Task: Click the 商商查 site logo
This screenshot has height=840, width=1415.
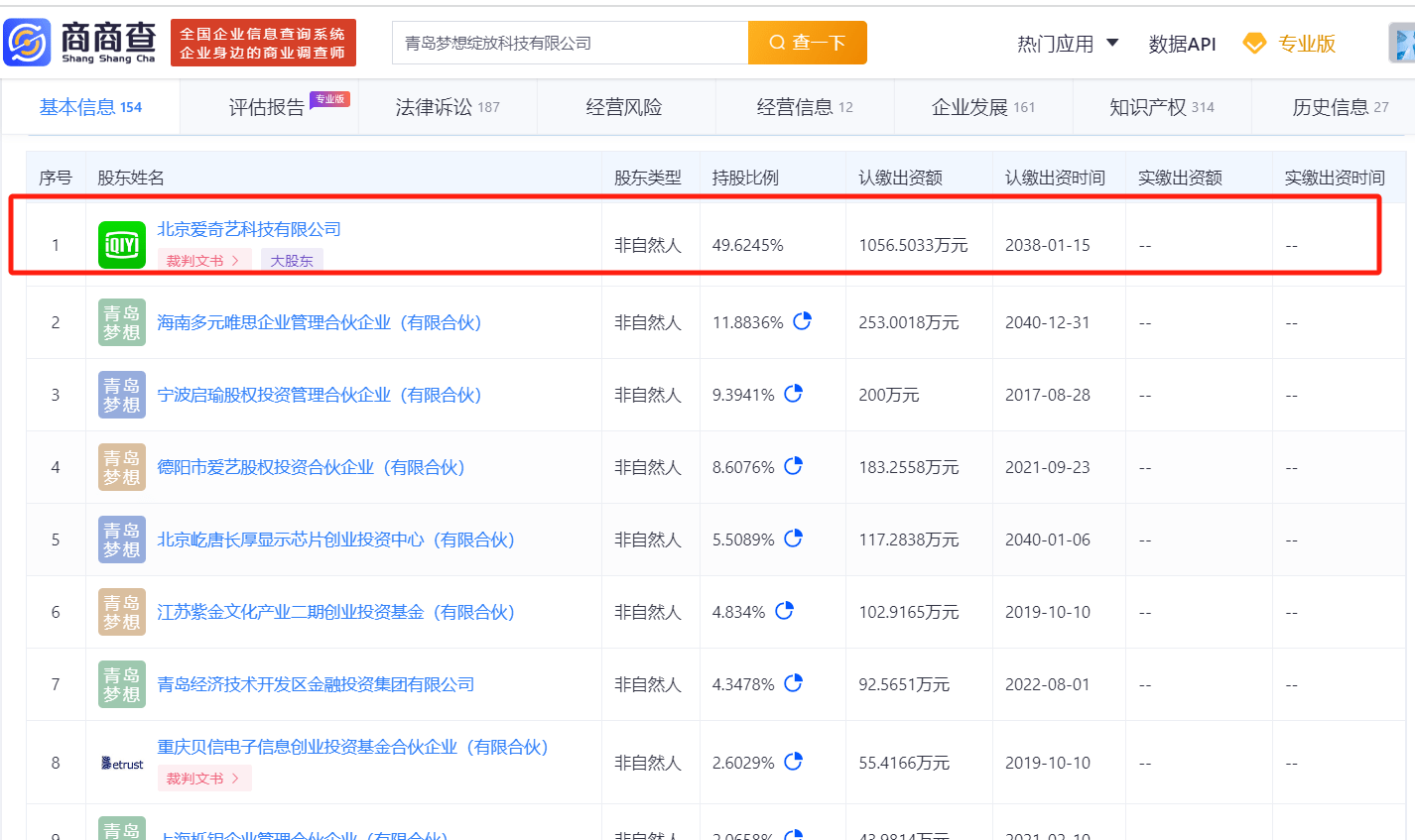Action: (x=81, y=43)
